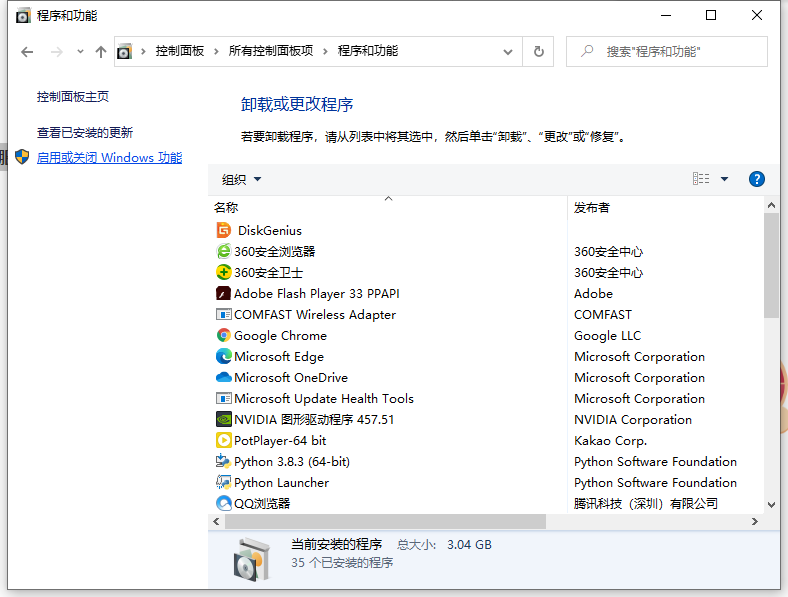Click the refresh button beside address bar
The height and width of the screenshot is (597, 788).
539,52
